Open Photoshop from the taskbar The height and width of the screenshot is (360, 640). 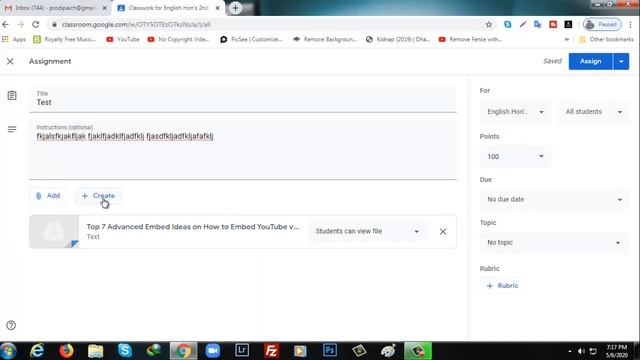tap(329, 351)
